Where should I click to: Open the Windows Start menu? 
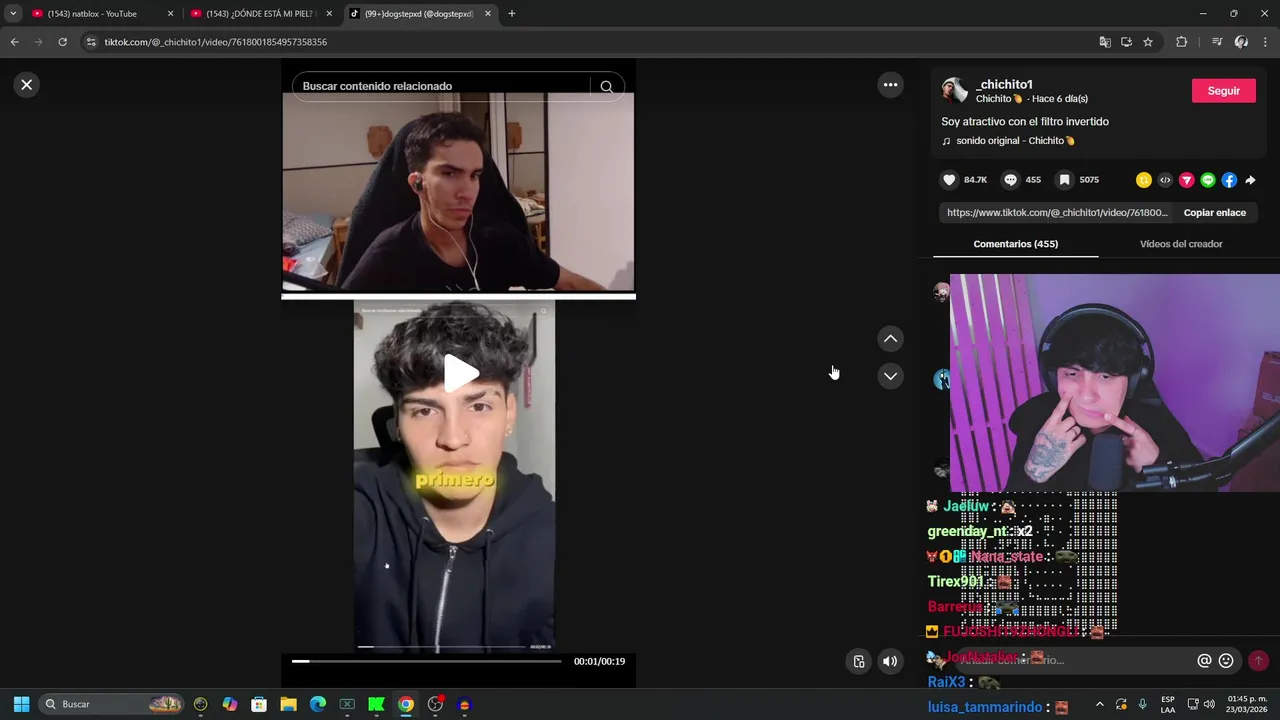pos(21,704)
